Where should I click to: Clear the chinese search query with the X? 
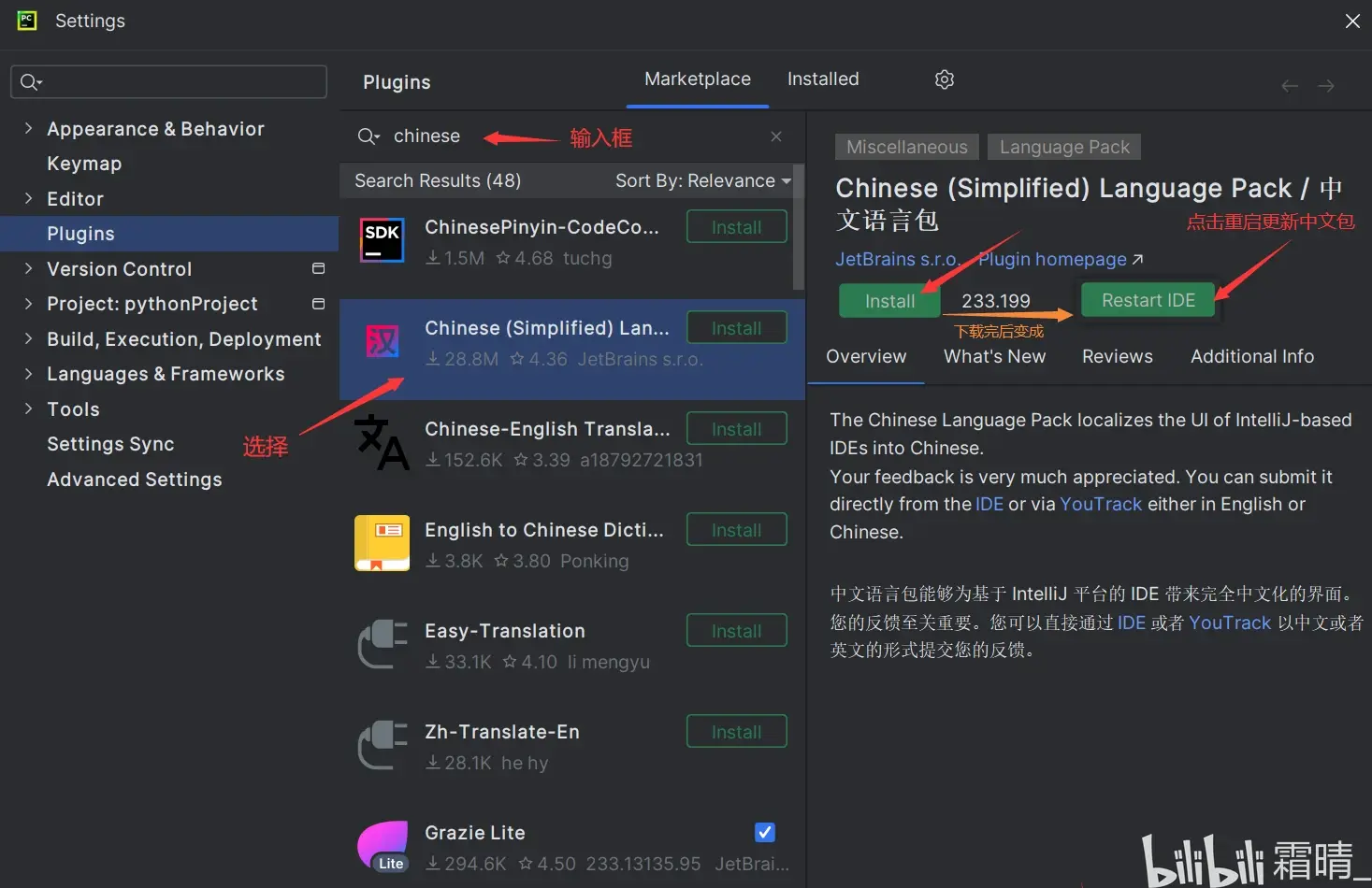(x=775, y=136)
